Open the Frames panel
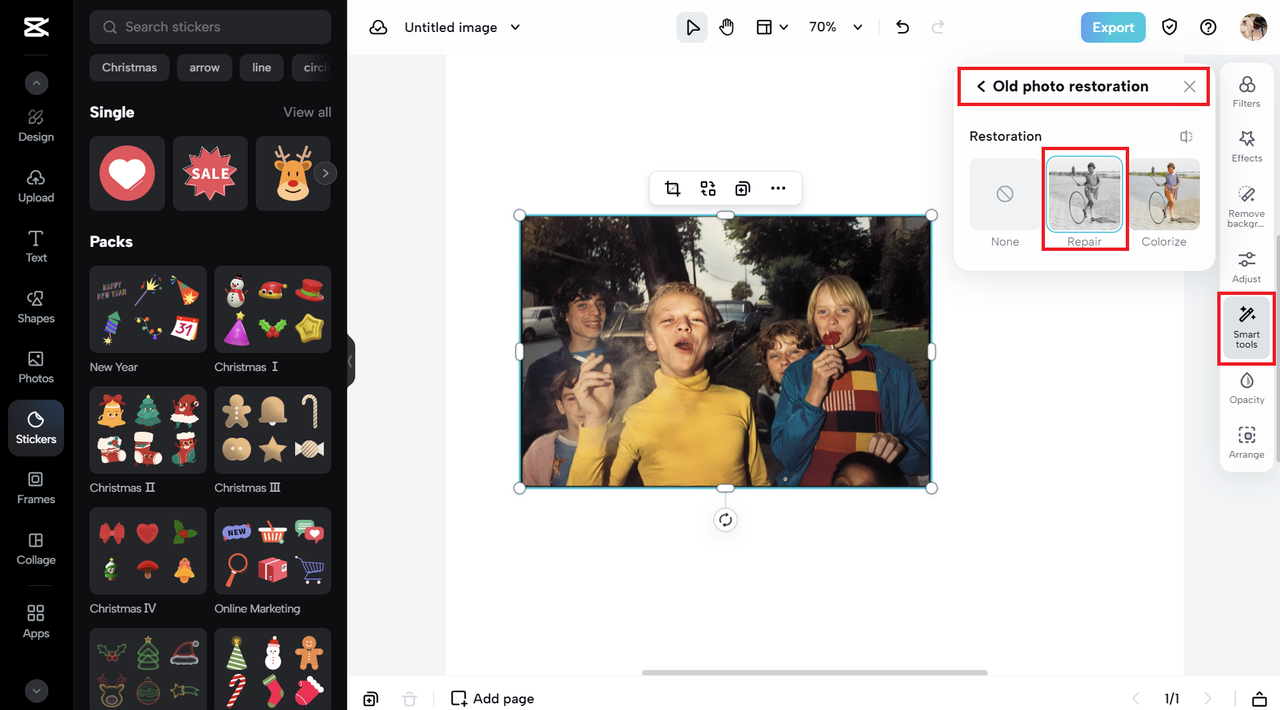 [36, 488]
